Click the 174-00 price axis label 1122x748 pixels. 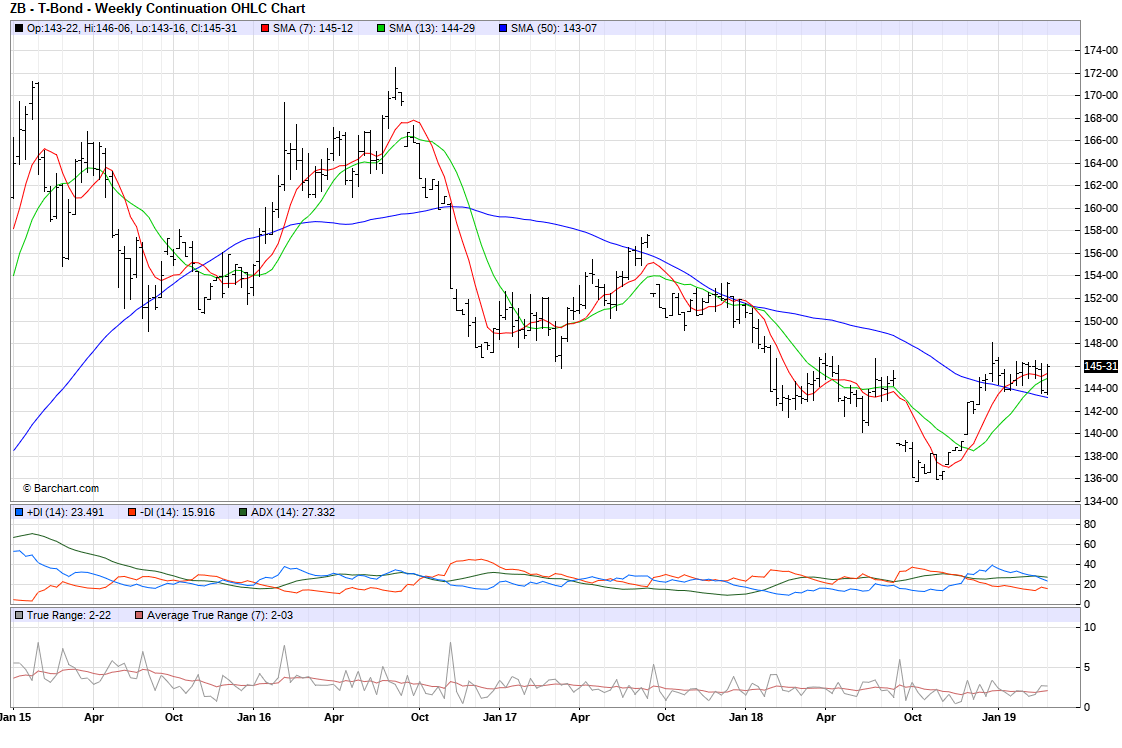pyautogui.click(x=1101, y=50)
